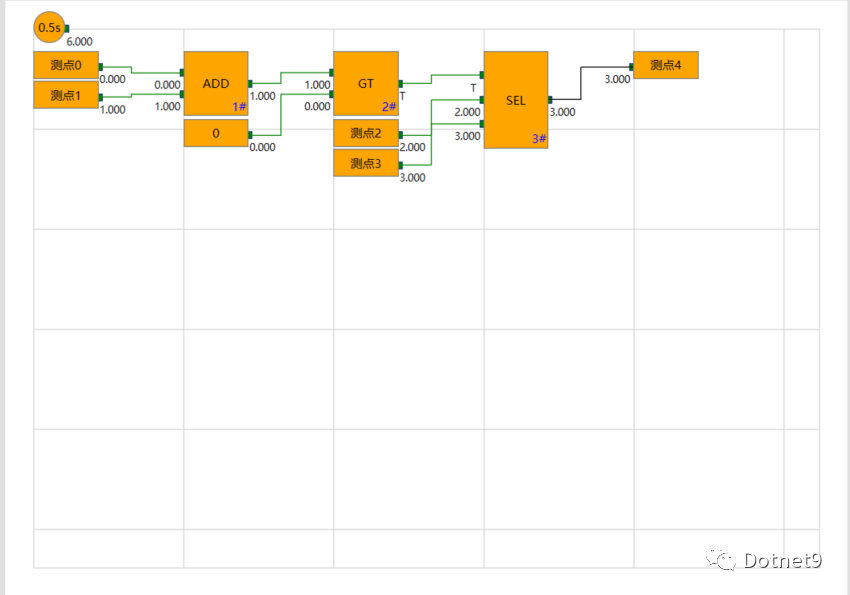Select the 测点3 input block
Image resolution: width=850 pixels, height=595 pixels.
pos(366,163)
